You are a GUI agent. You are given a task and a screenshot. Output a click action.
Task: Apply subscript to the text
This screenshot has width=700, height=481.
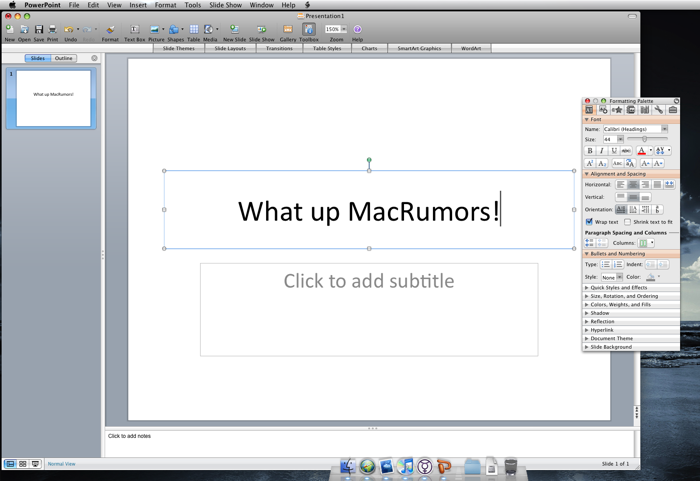click(602, 163)
